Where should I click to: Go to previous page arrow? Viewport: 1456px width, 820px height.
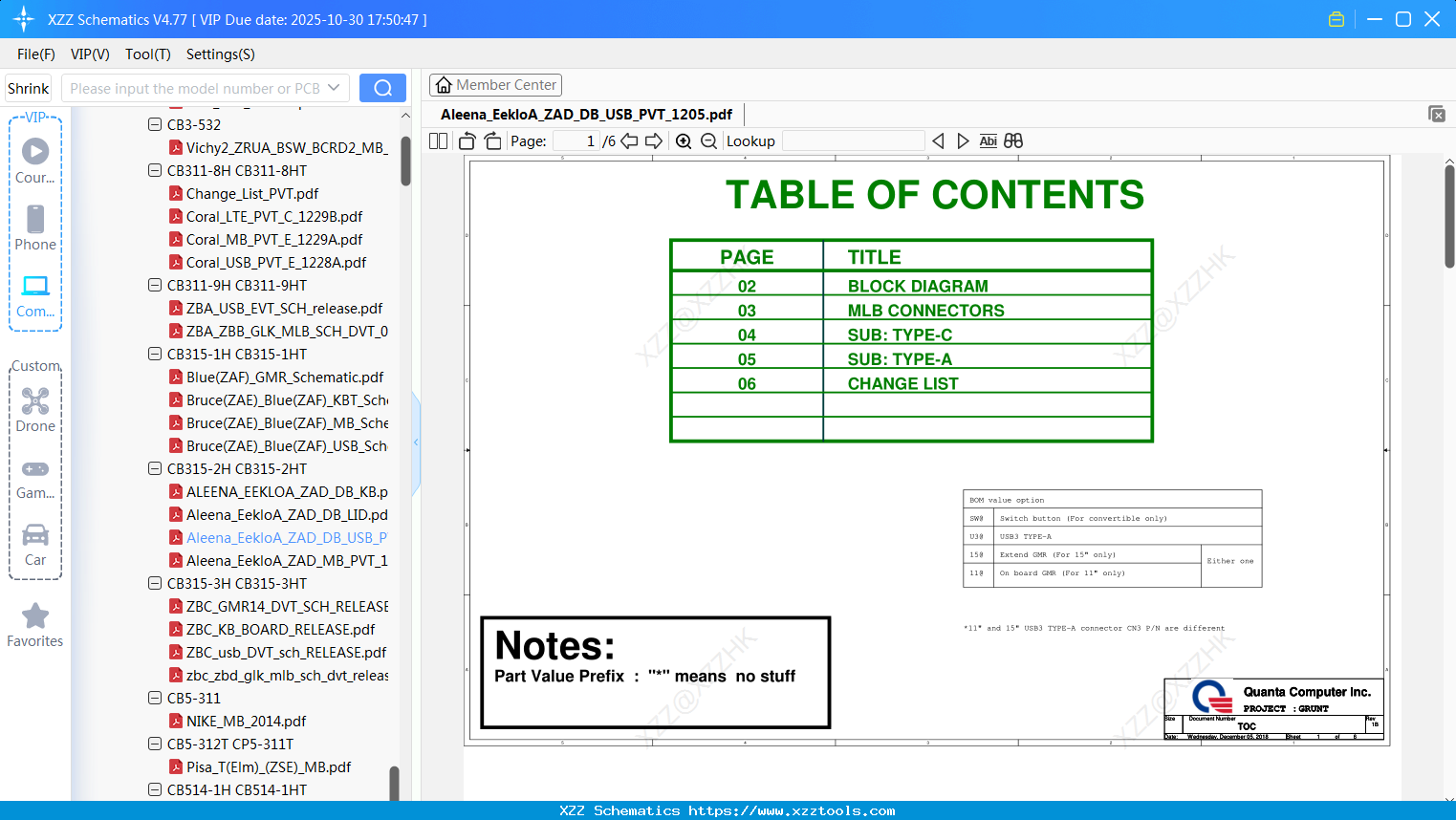point(629,140)
